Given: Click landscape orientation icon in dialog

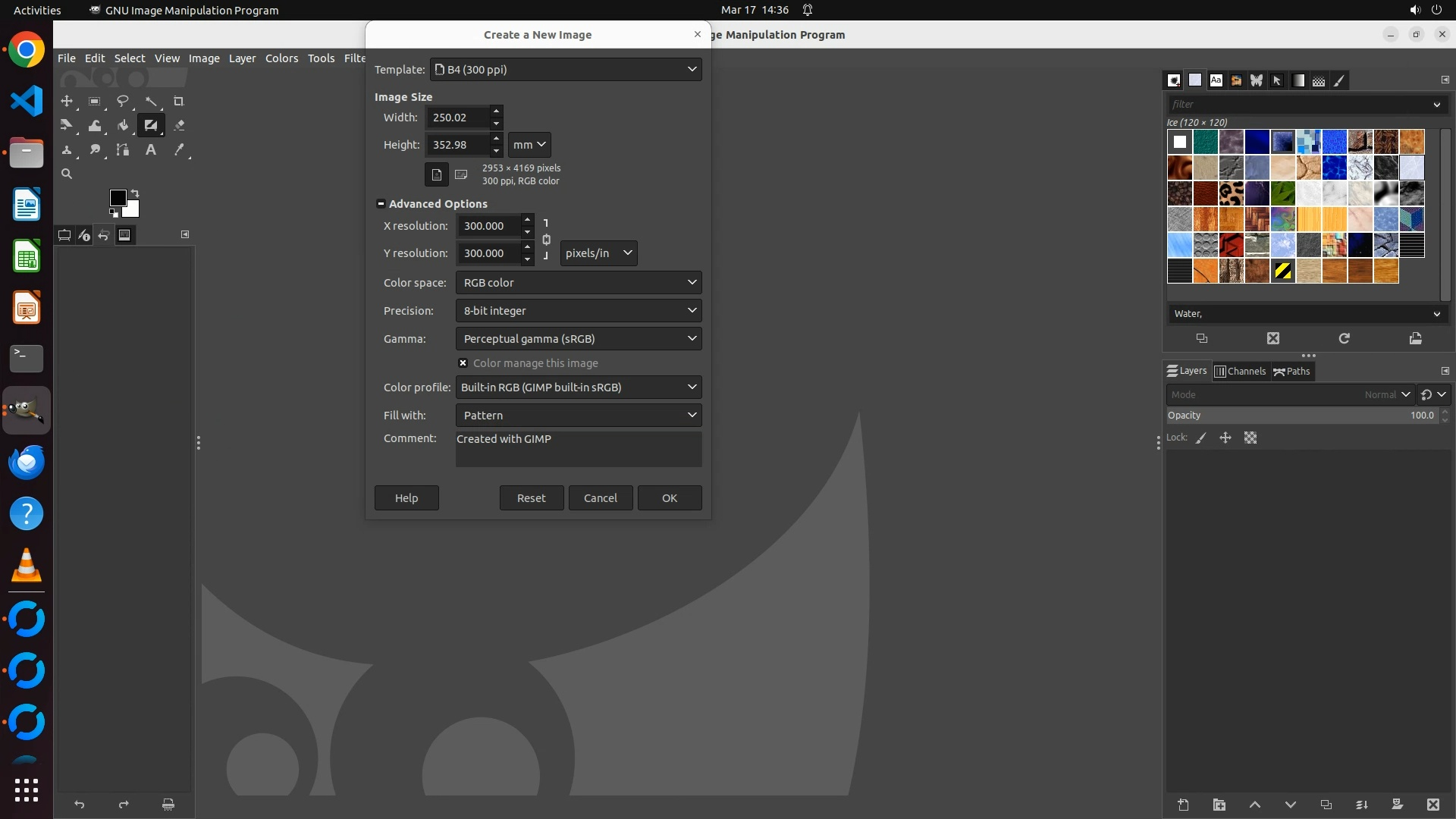Looking at the screenshot, I should point(461,174).
